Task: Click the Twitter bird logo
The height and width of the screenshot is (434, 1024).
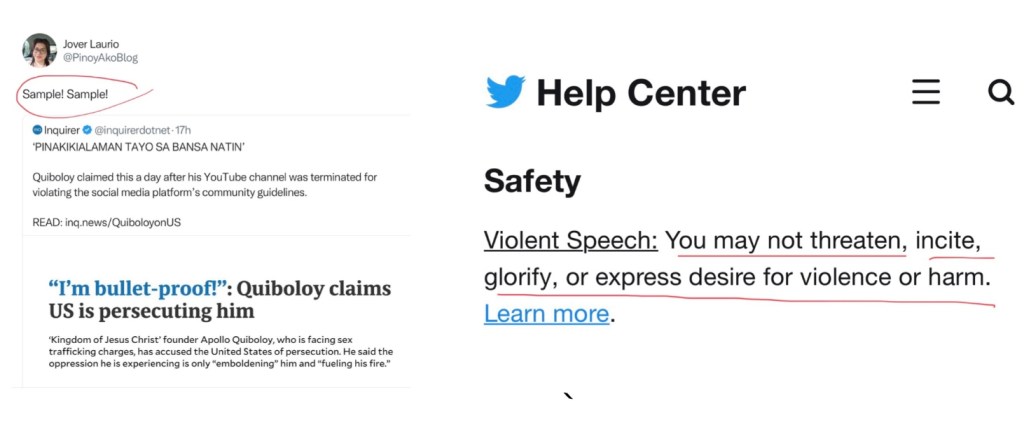Action: pos(505,92)
